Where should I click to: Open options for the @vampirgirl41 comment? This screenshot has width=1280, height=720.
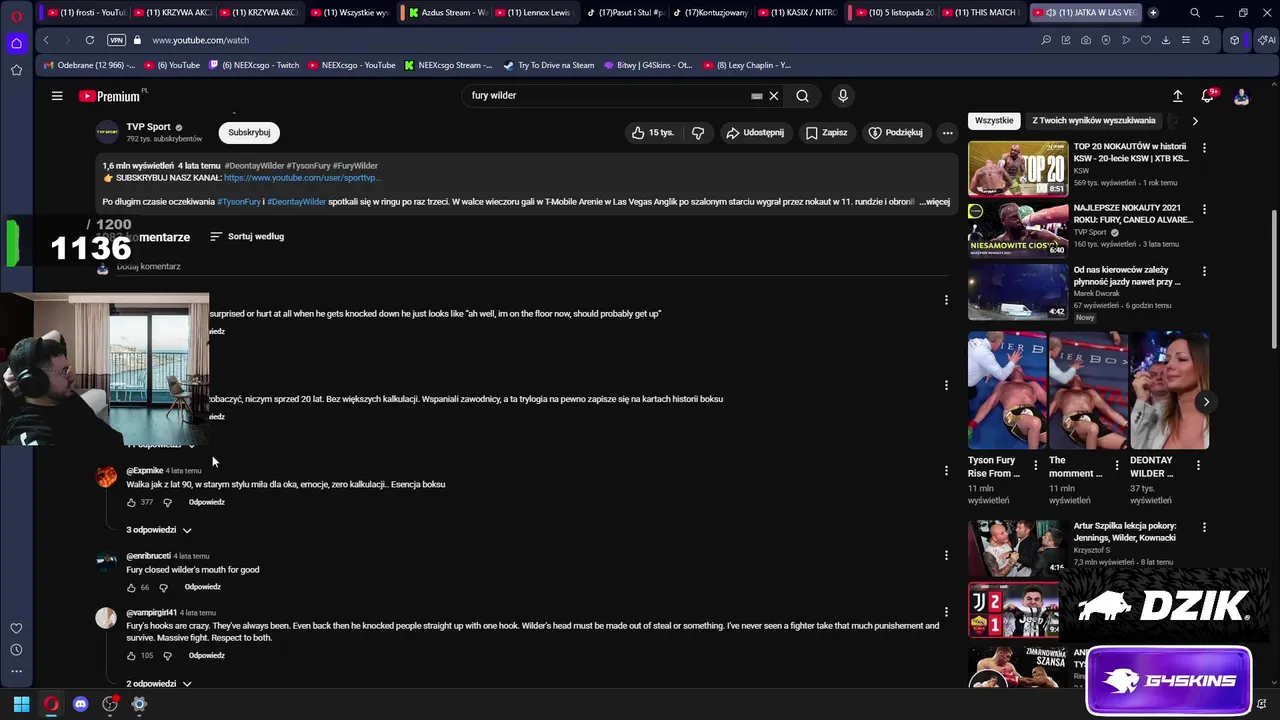click(946, 612)
